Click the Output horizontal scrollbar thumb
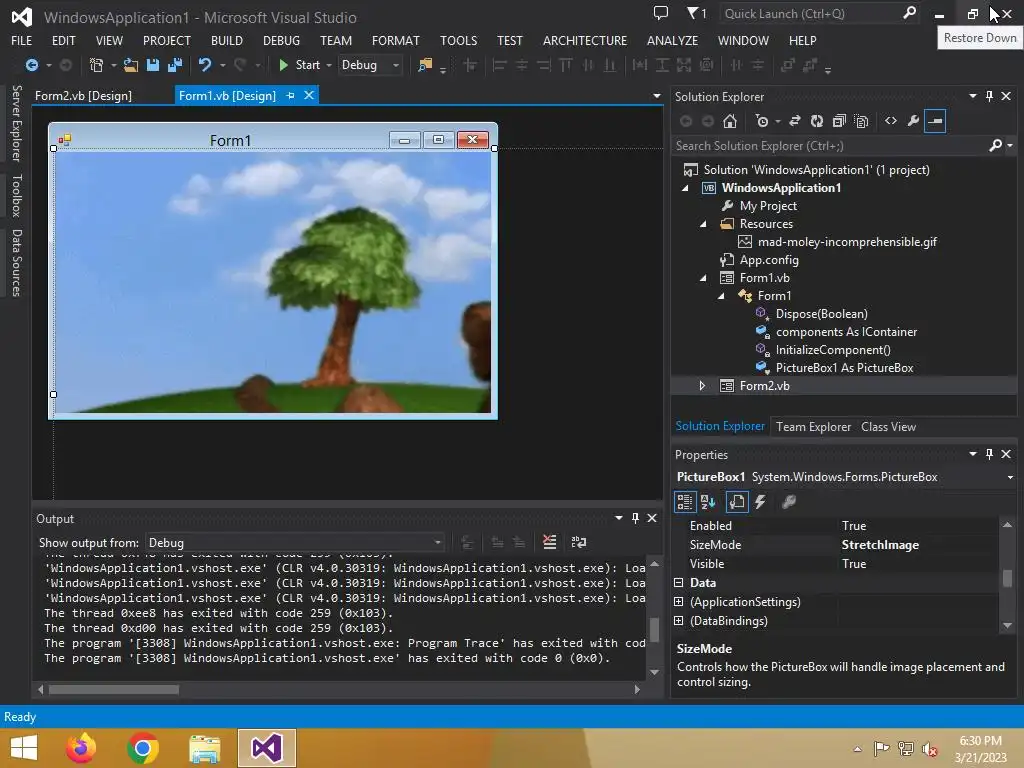 [113, 689]
